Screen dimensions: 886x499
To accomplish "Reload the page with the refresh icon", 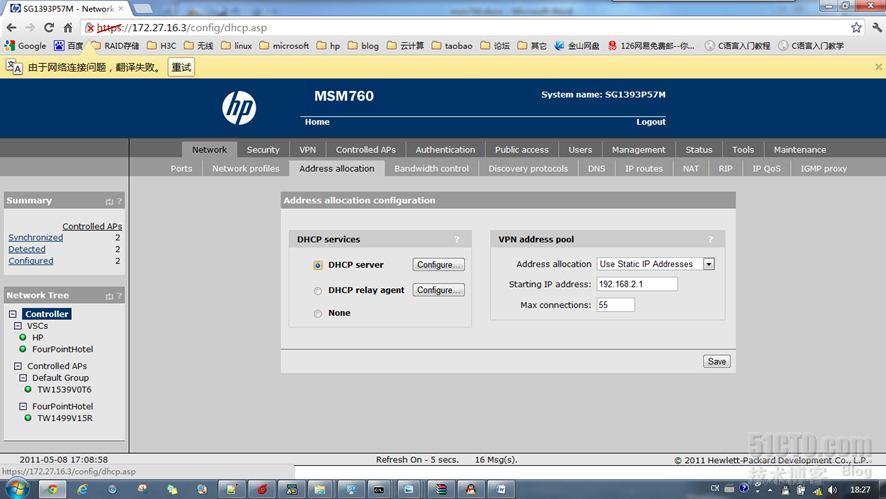I will 49,27.
